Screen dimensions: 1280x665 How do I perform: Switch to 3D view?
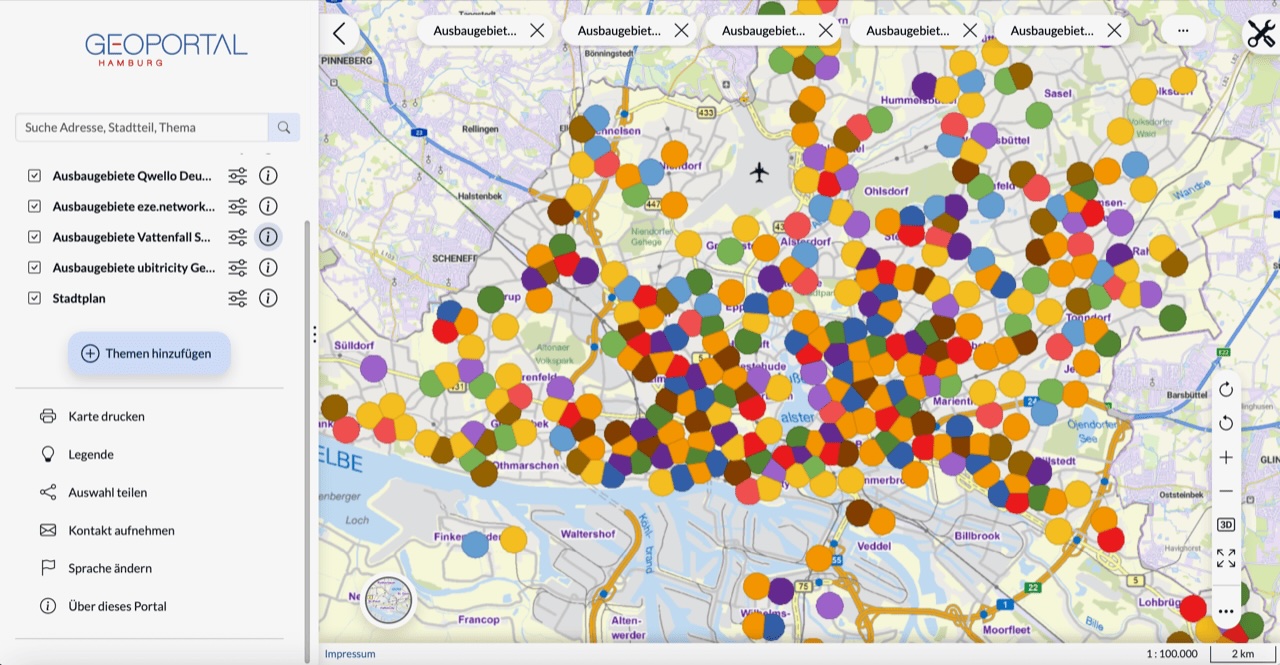(1226, 524)
